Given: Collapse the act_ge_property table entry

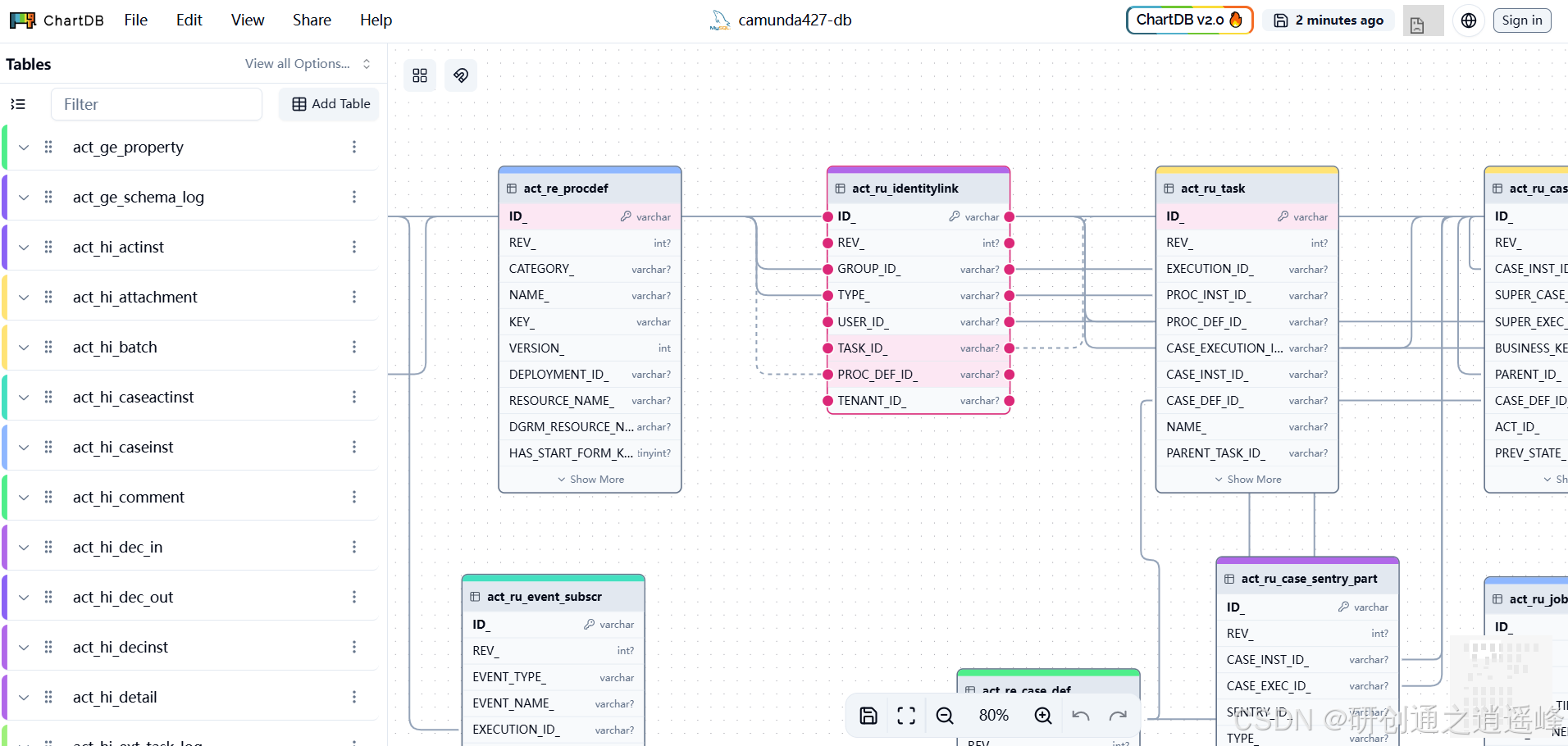Looking at the screenshot, I should (22, 147).
